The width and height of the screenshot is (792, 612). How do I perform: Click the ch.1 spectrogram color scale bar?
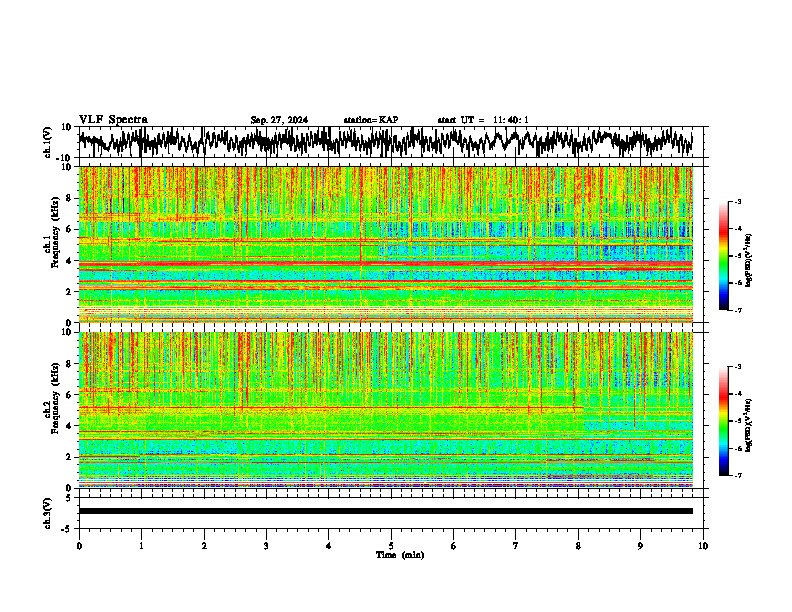724,256
